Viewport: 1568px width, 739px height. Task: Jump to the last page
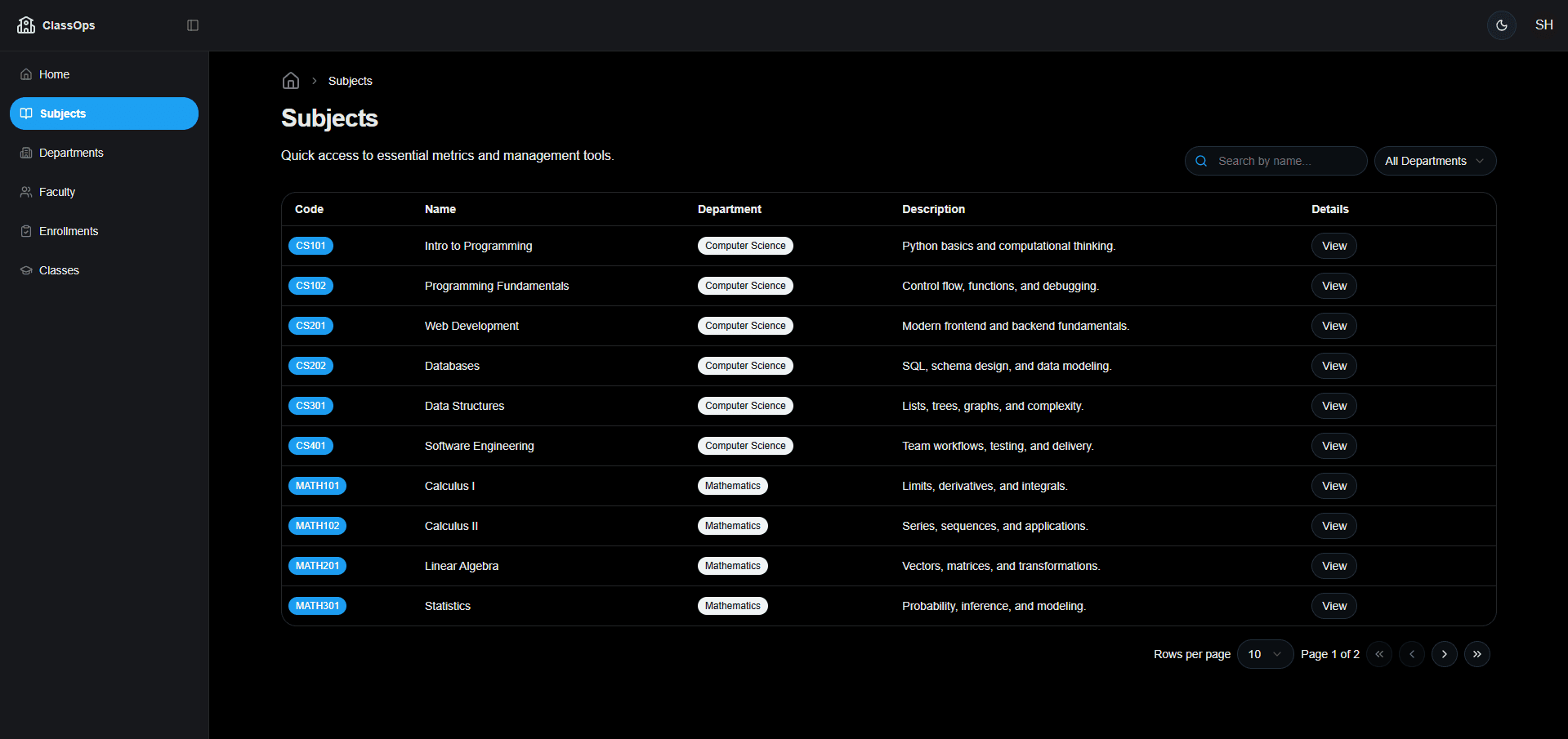pyautogui.click(x=1477, y=654)
